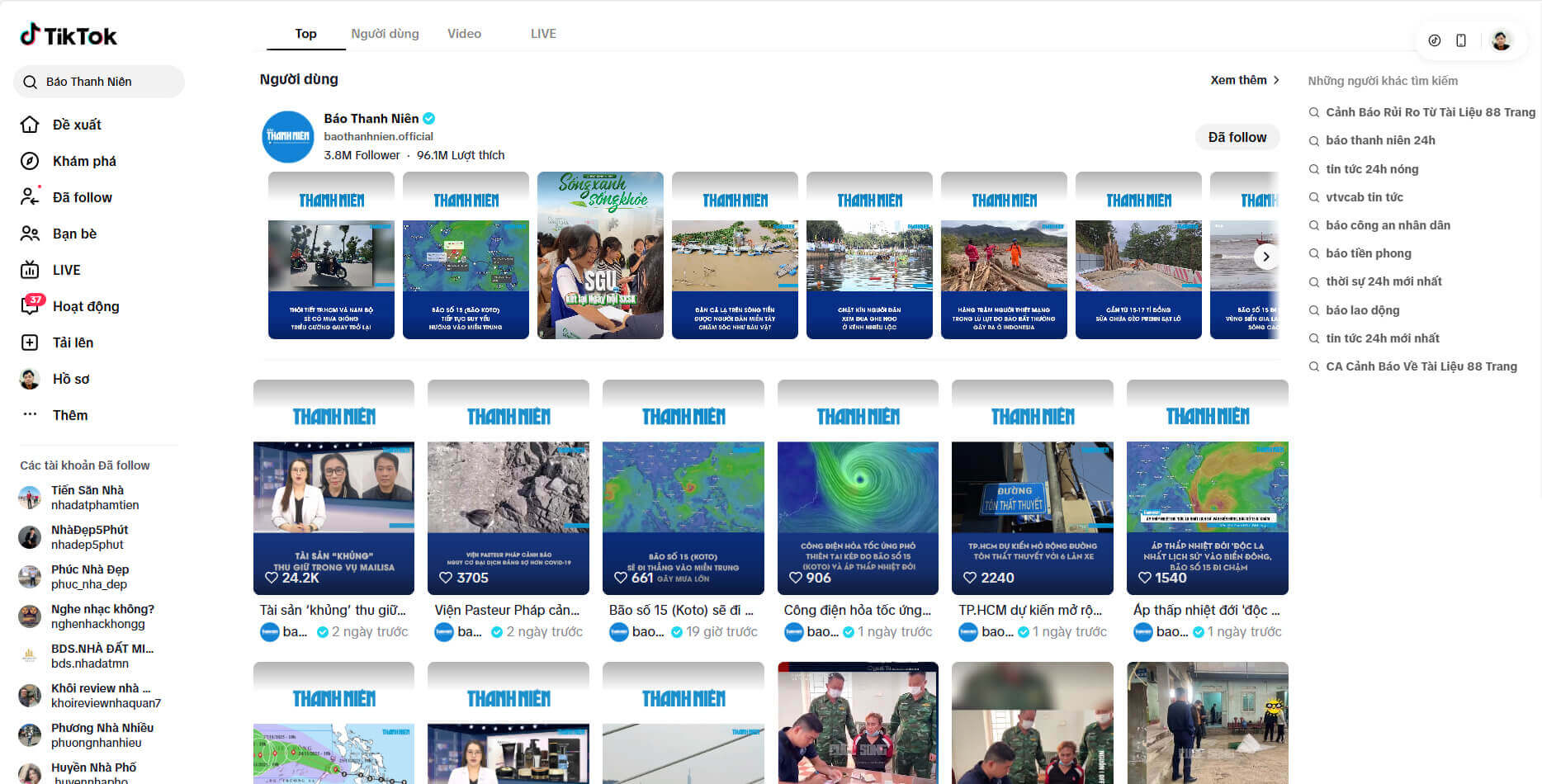Switch to the Video tab

[x=464, y=34]
